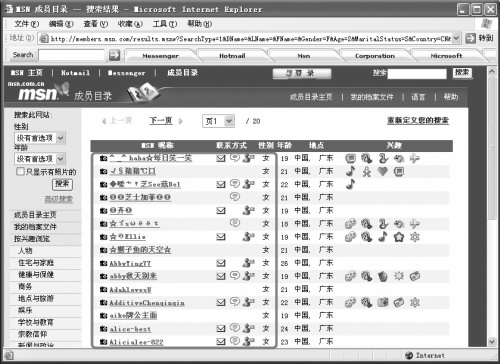Go to the 下一页 next page link

(161, 120)
